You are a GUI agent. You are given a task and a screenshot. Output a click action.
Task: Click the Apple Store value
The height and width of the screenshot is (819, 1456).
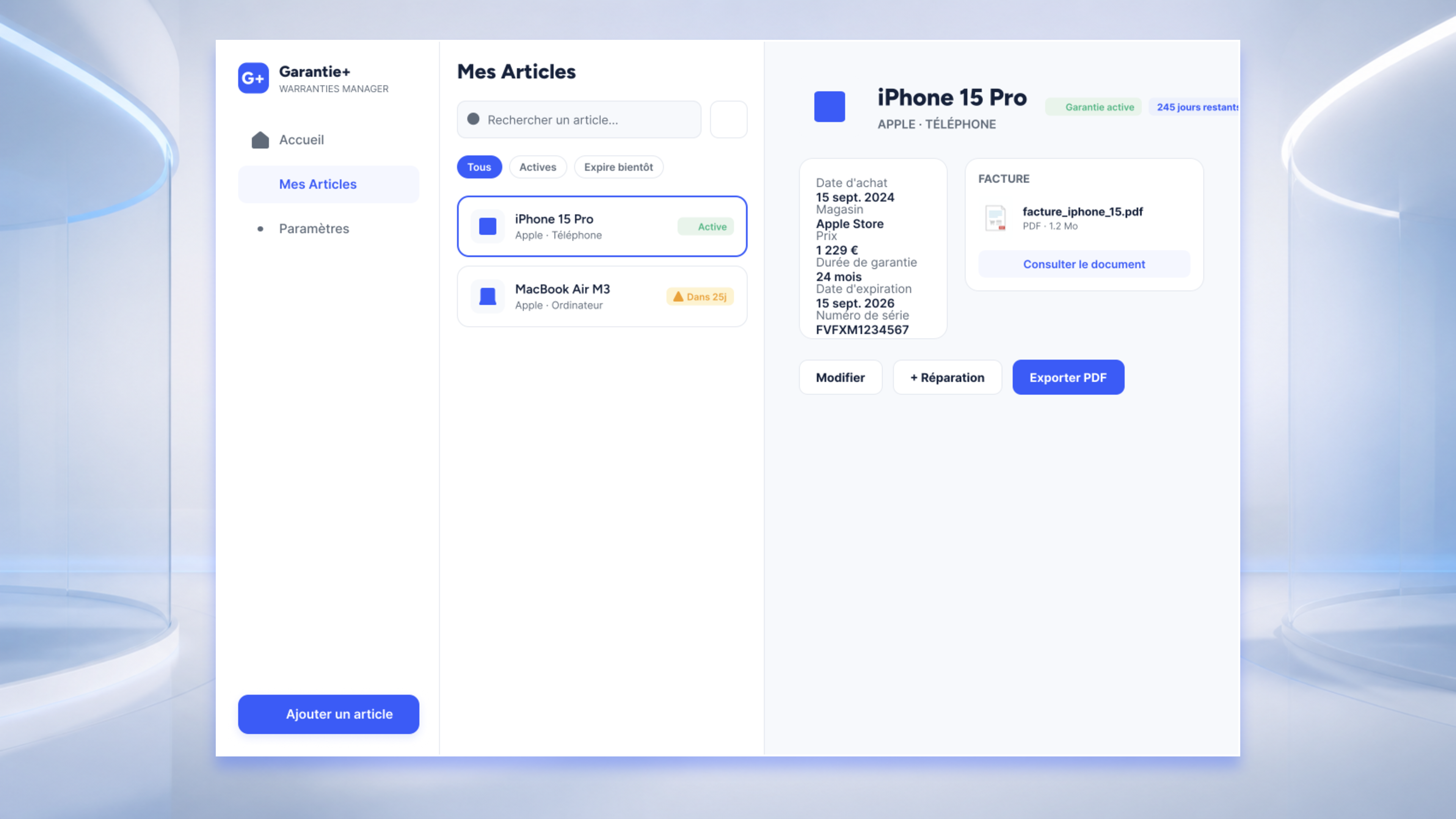(849, 224)
